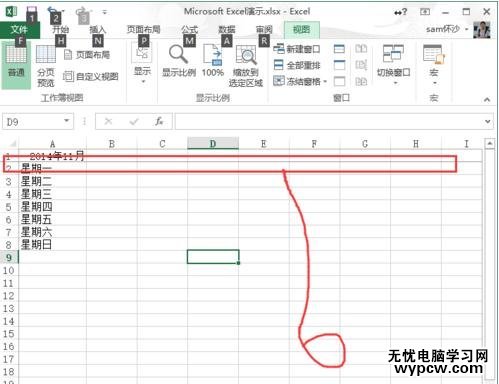499x384 pixels.
Task: Open the Name Box dropdown arrow
Action: [x=67, y=120]
